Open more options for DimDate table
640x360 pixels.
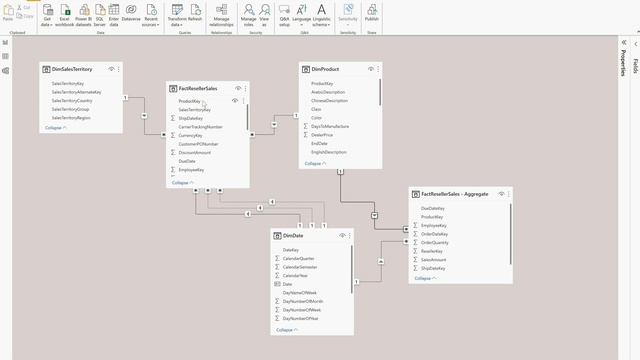point(350,236)
